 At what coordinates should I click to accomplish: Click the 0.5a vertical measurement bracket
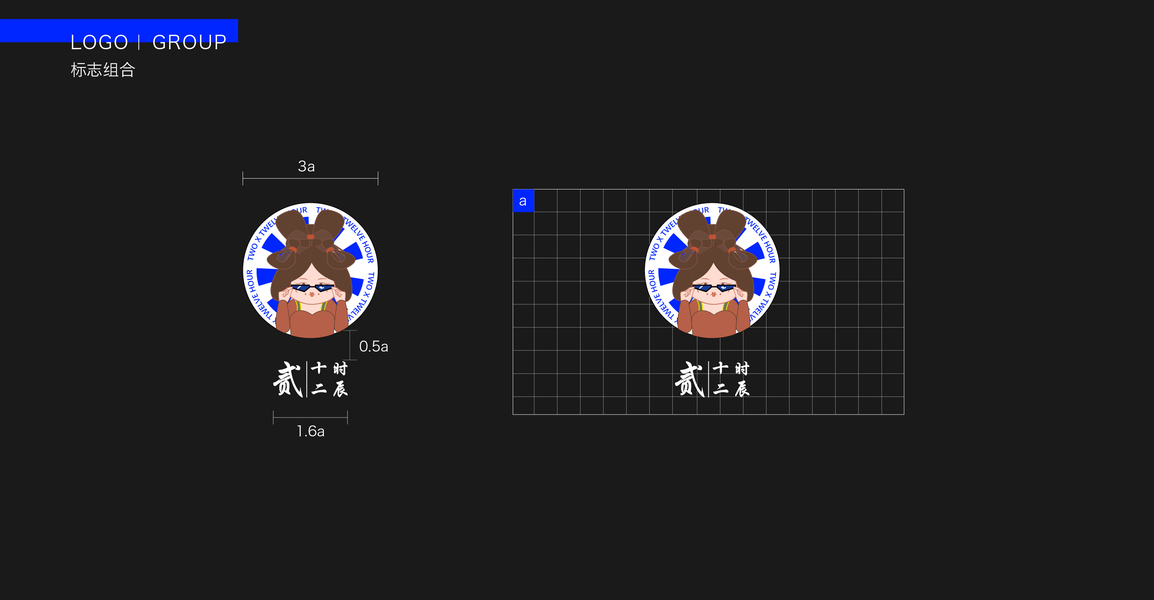[350, 345]
